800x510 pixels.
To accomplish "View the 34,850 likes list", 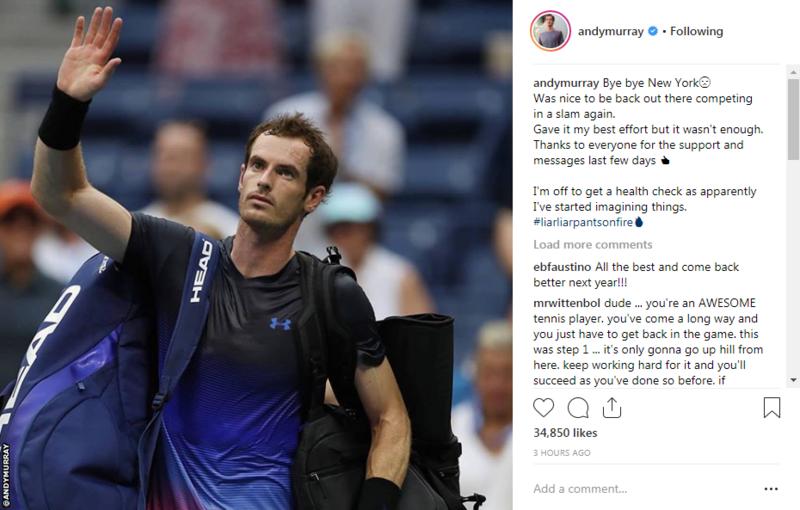I will [x=565, y=432].
